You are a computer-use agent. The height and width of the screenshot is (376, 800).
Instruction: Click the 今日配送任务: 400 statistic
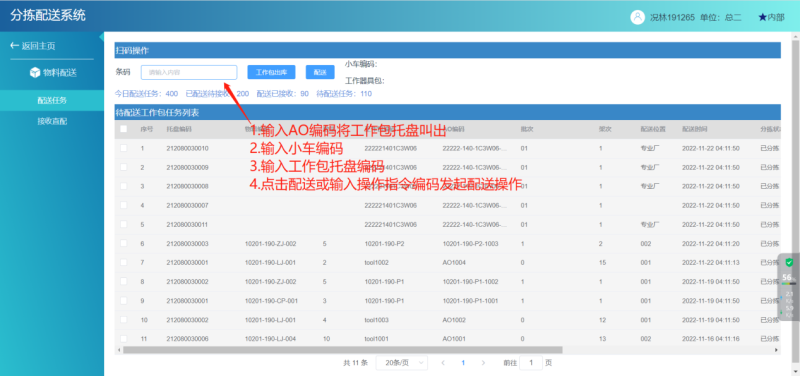pyautogui.click(x=147, y=94)
